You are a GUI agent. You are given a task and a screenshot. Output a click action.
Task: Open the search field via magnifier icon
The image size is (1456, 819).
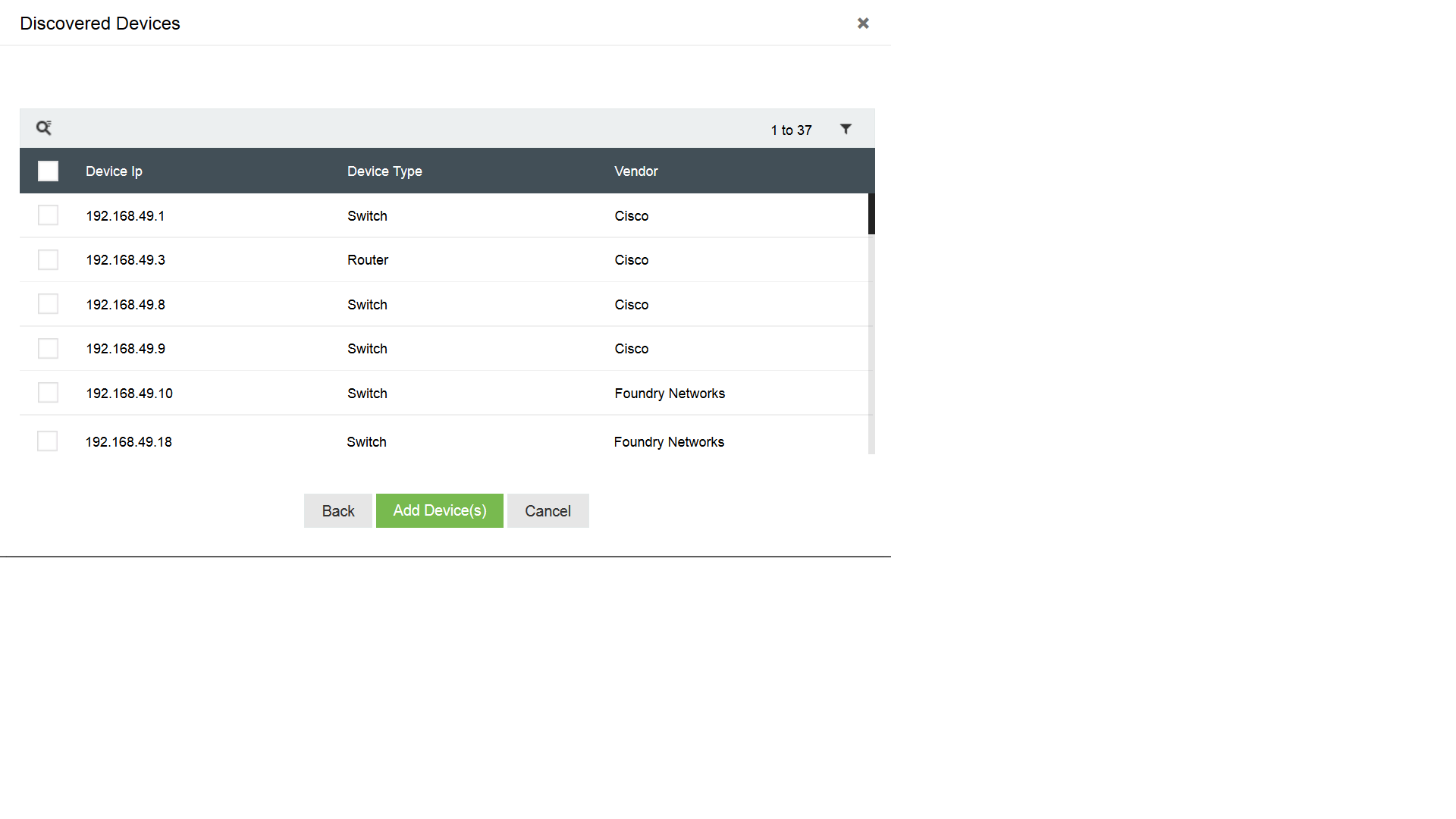[x=43, y=127]
